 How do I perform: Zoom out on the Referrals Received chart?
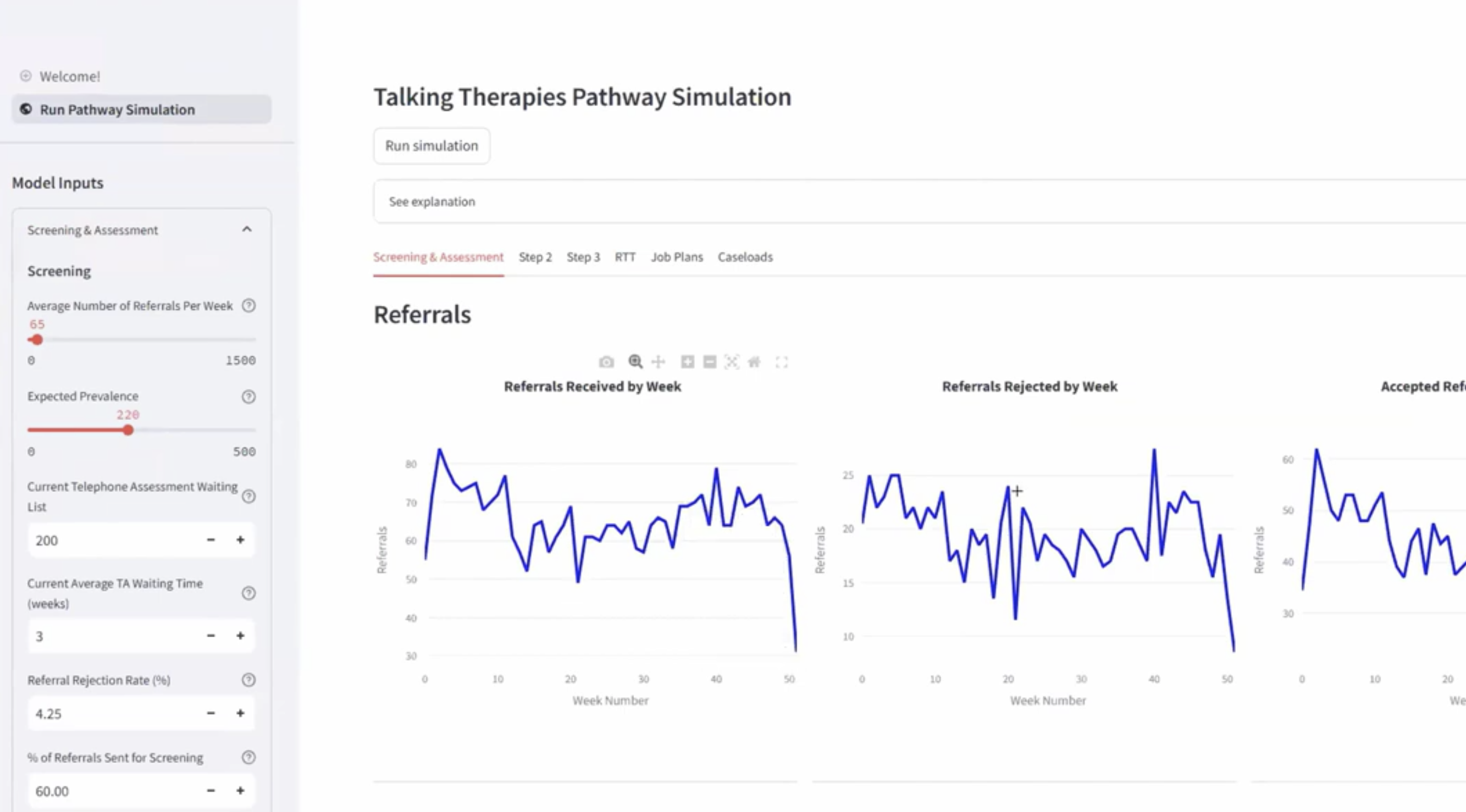(710, 362)
